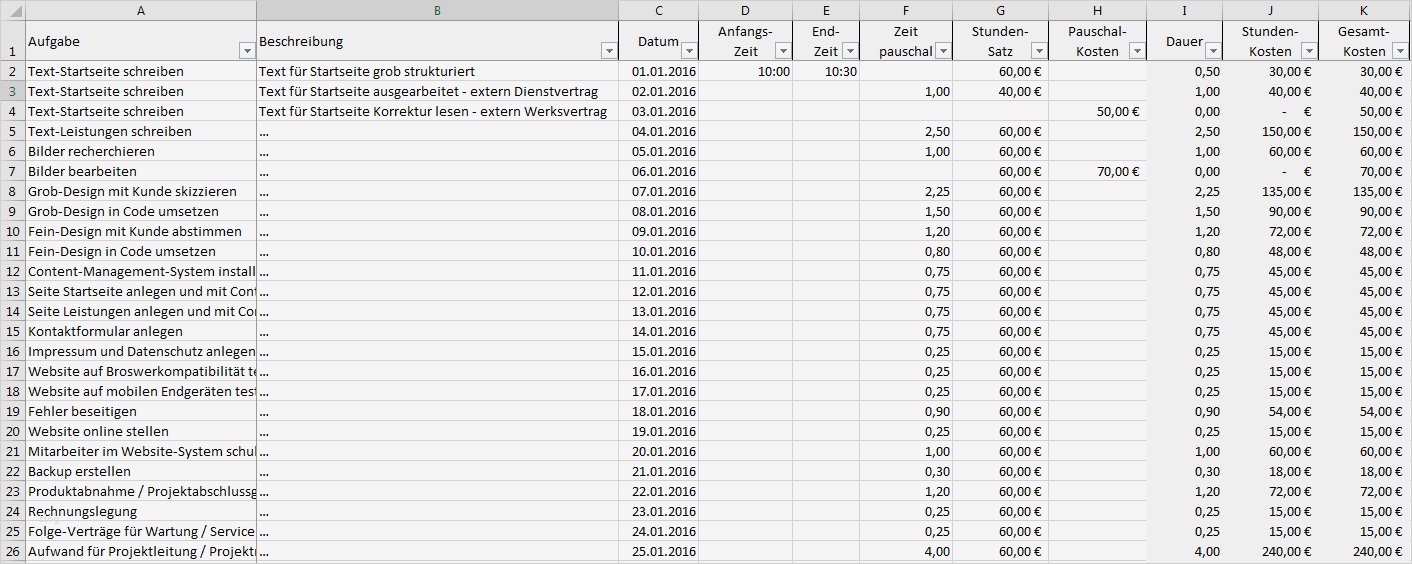The width and height of the screenshot is (1412, 564).
Task: Select date cell '01.01.2016'
Action: coord(659,71)
